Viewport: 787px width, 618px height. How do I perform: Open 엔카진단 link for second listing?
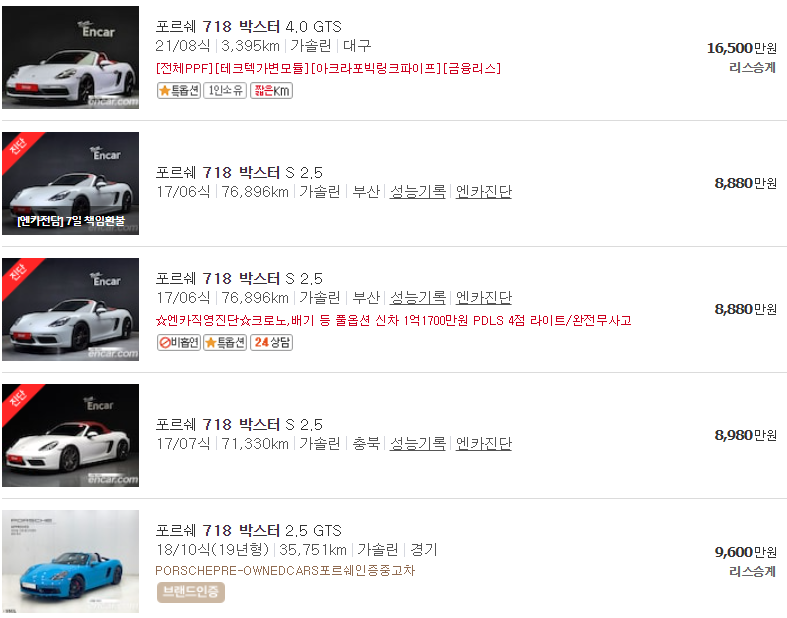[x=484, y=192]
